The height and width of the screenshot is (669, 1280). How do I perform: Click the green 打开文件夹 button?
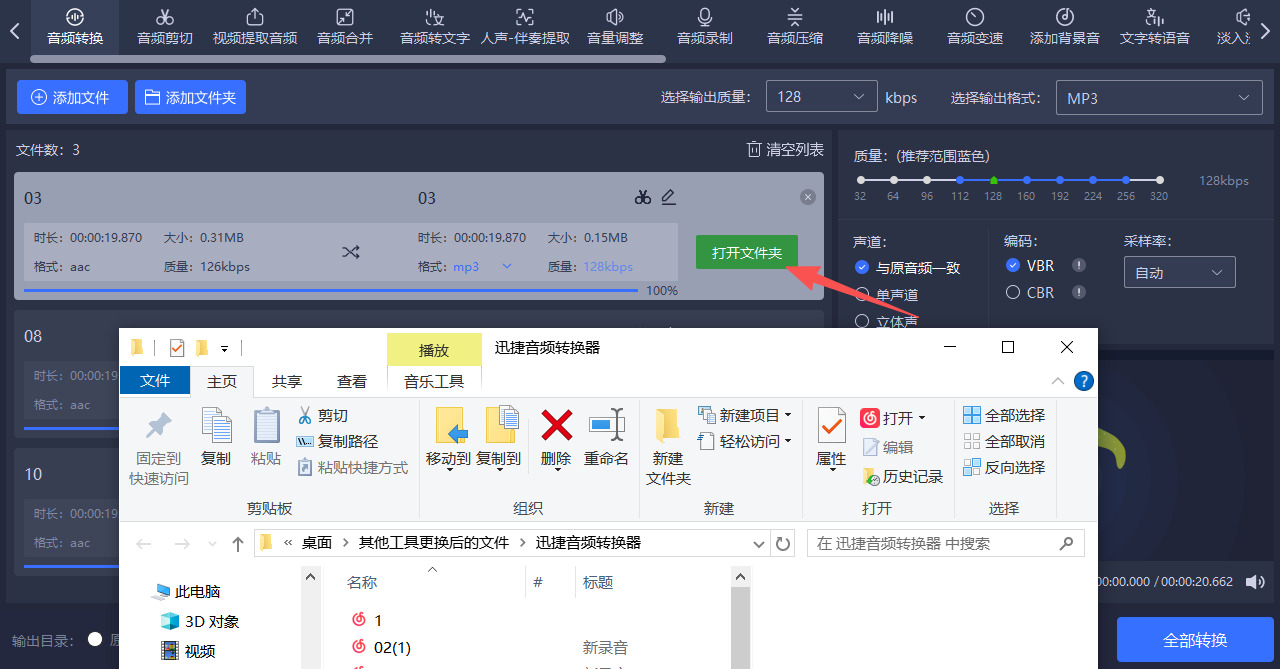point(747,252)
